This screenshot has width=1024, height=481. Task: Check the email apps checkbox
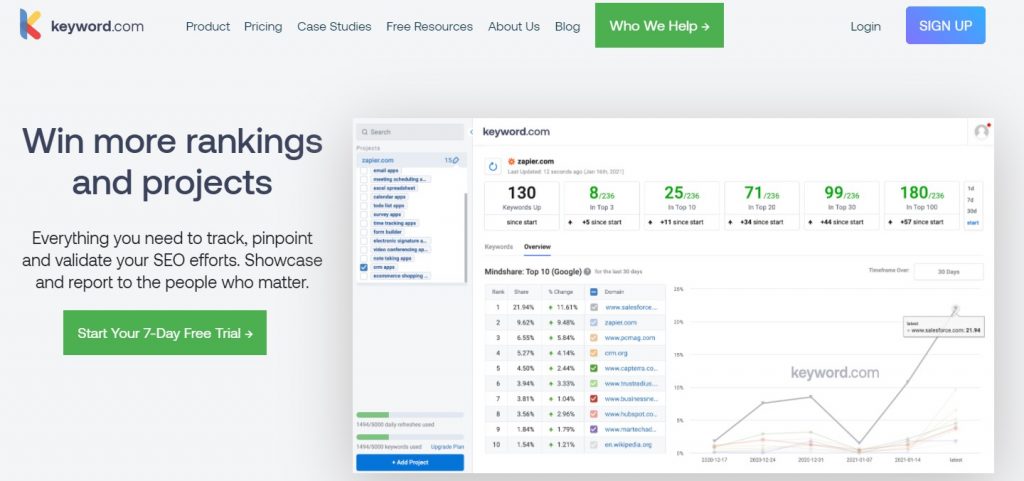pyautogui.click(x=363, y=171)
